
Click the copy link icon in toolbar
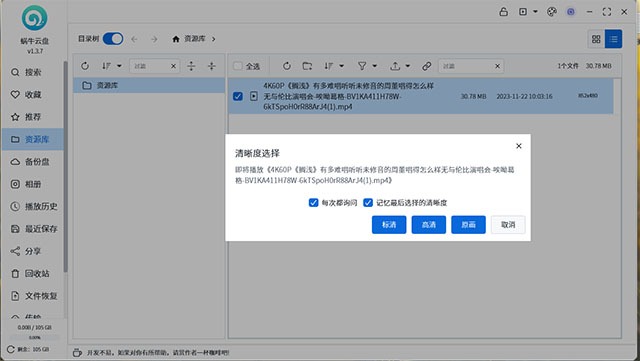(x=427, y=66)
